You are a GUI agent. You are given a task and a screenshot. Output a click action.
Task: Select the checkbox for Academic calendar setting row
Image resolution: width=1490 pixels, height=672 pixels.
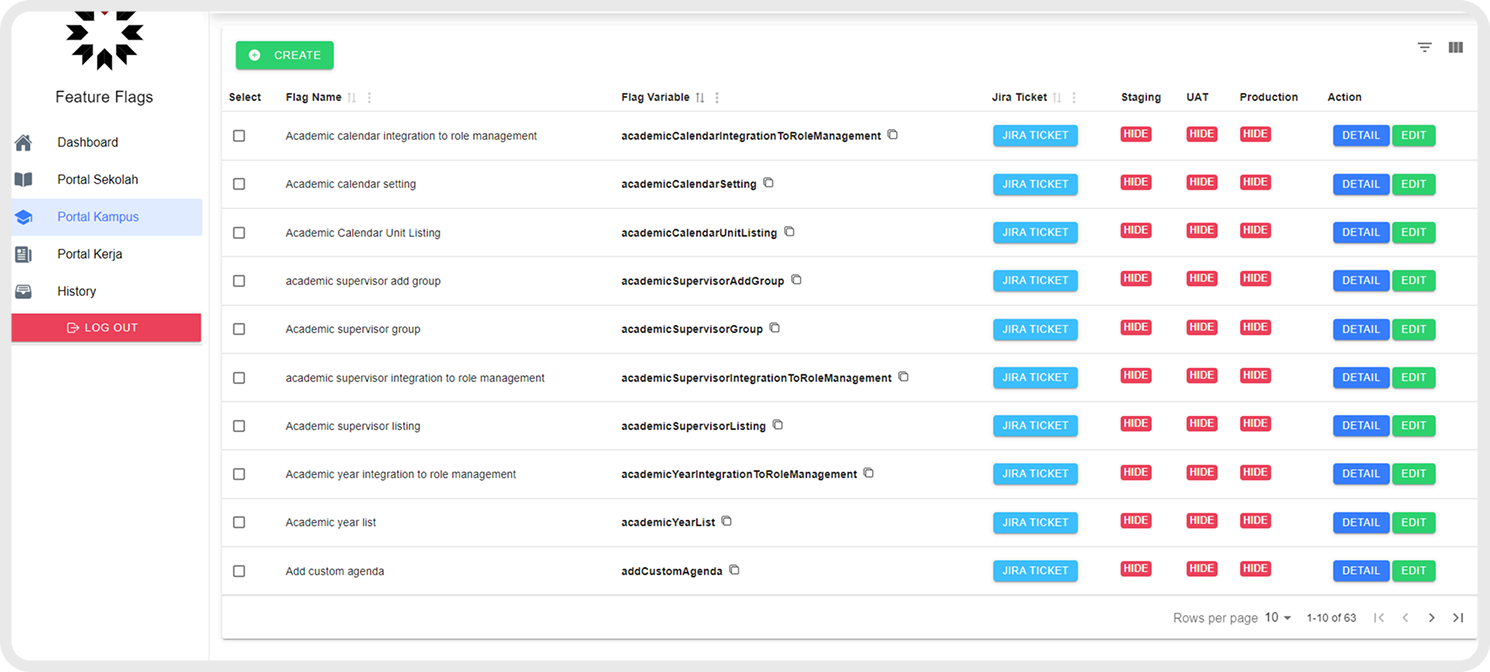click(x=239, y=184)
